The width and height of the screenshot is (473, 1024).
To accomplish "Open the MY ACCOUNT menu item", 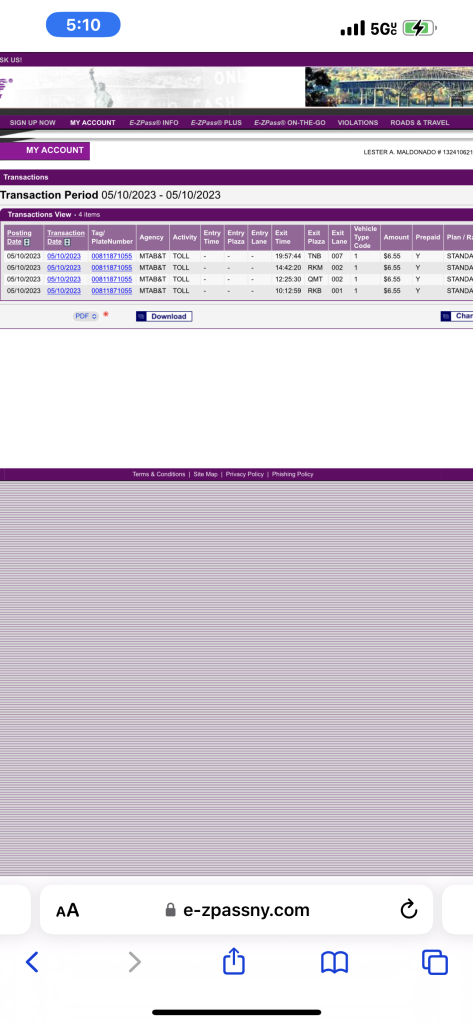I will point(93,123).
